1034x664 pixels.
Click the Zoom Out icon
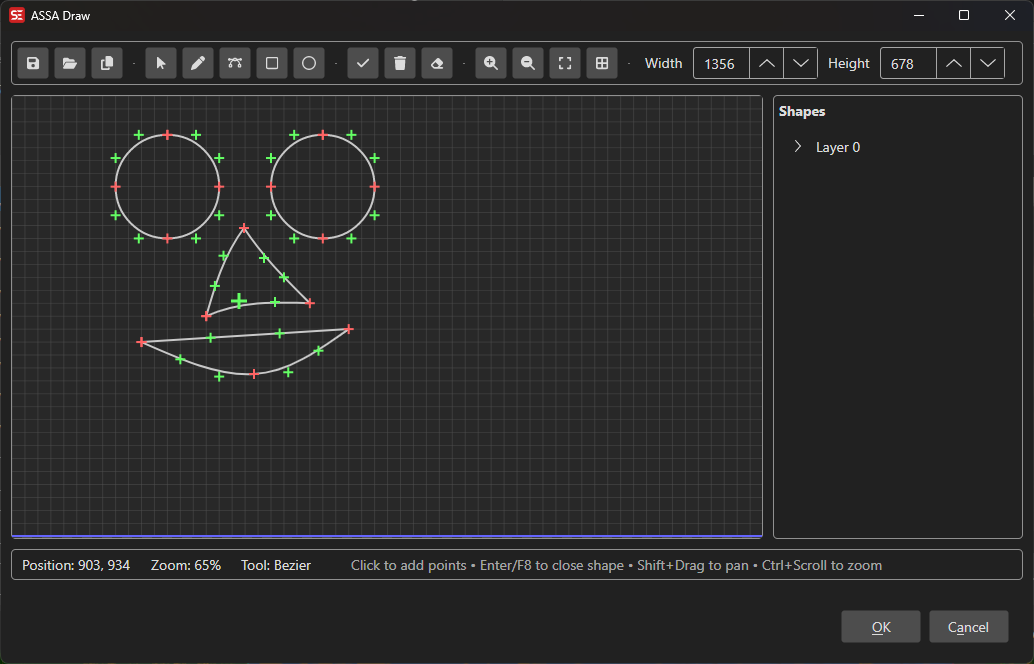pos(527,62)
